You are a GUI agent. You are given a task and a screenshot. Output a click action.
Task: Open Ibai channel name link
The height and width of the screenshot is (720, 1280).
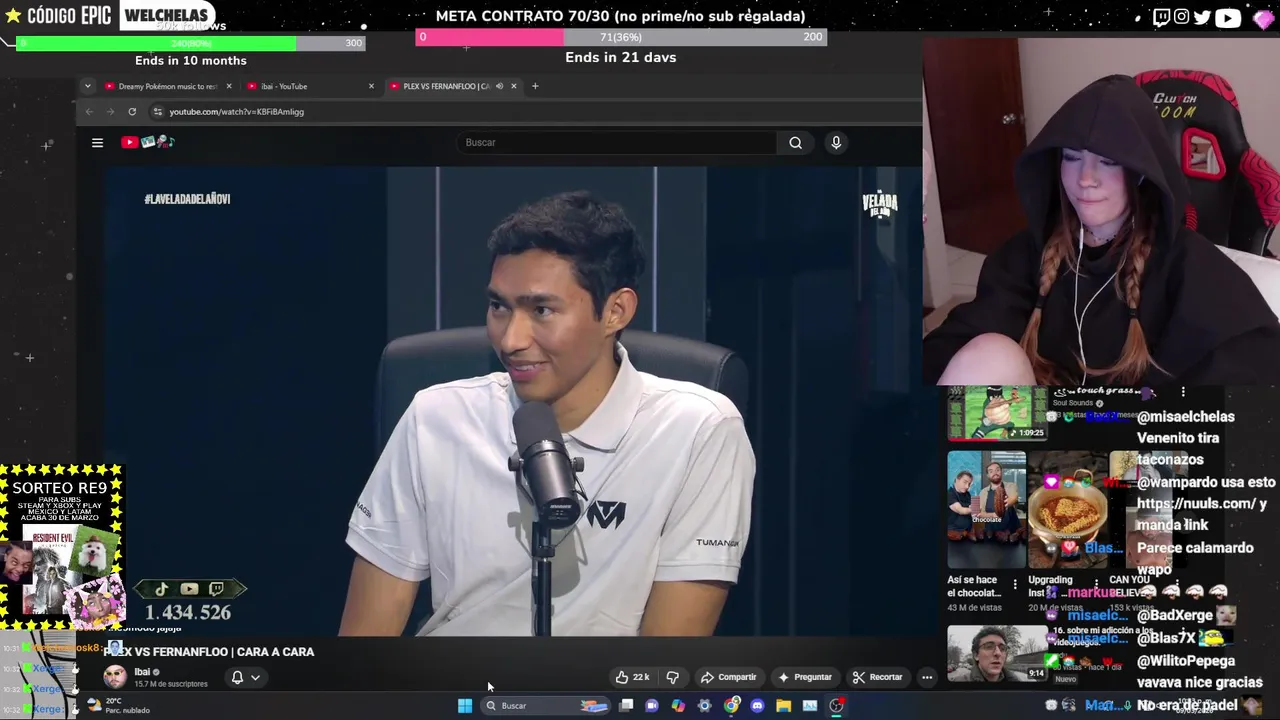coord(142,672)
